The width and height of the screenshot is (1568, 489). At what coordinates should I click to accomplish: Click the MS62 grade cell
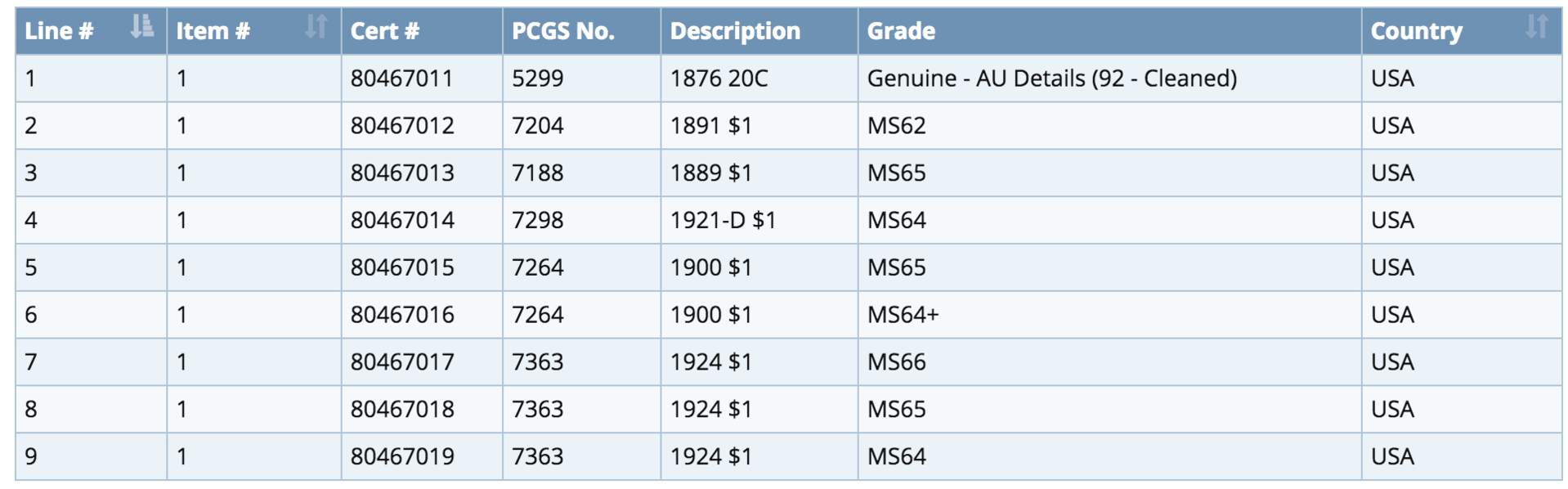pos(1109,126)
